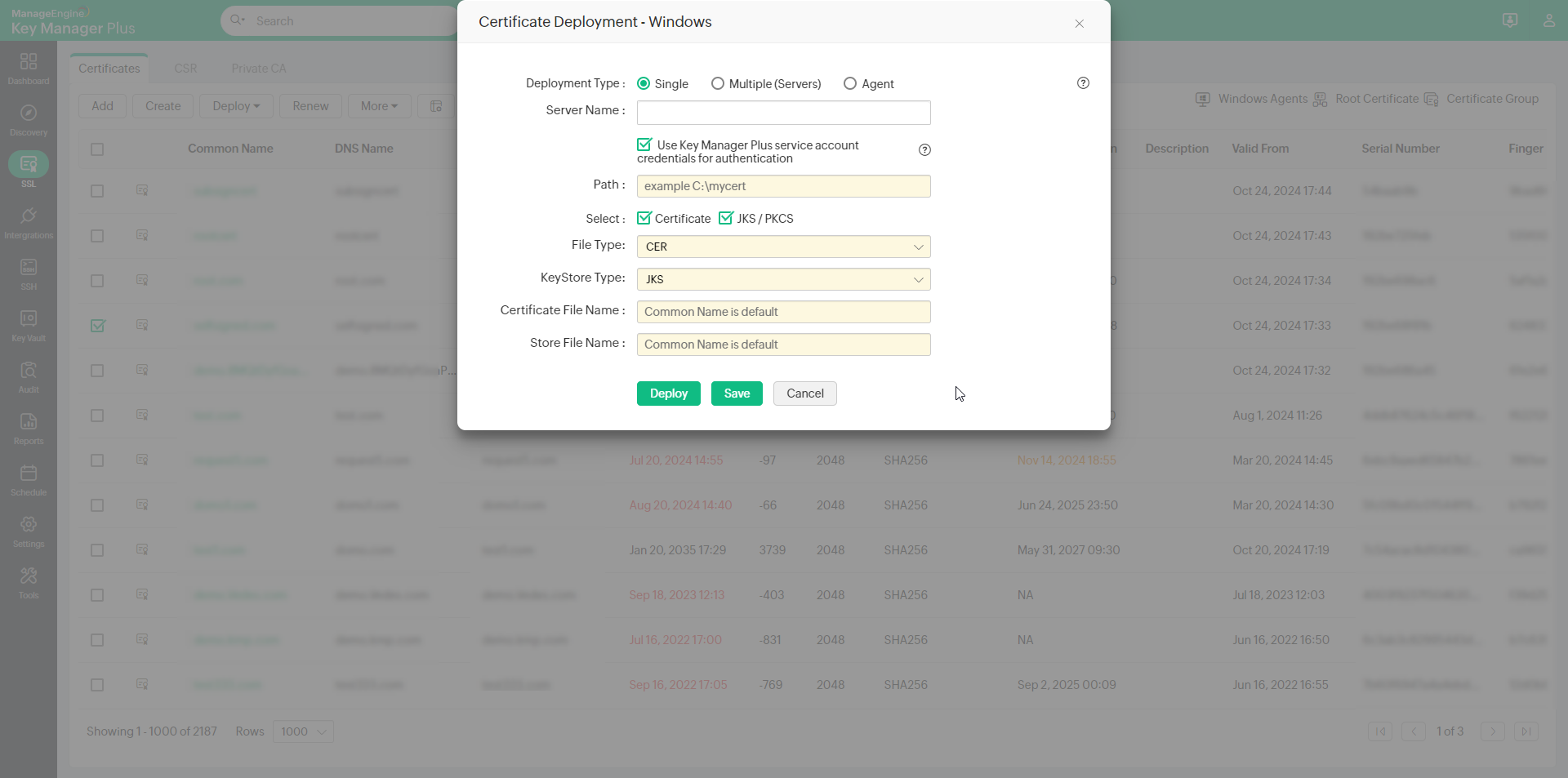Open the File Type CER dropdown
This screenshot has width=1568, height=778.
(x=784, y=247)
